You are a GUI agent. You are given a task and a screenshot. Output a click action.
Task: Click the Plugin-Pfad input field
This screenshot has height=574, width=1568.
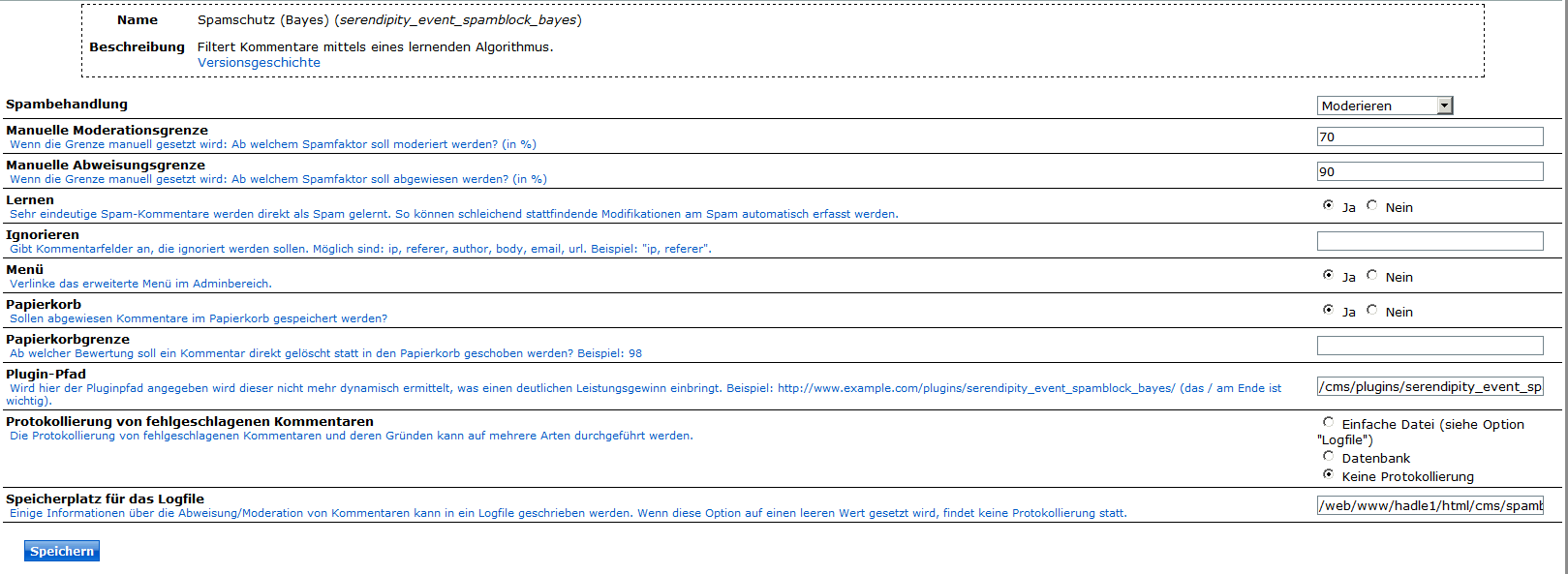click(x=1430, y=386)
